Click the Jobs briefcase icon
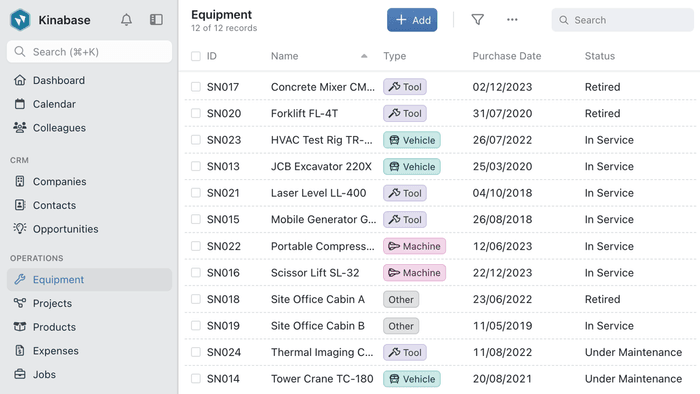700x394 pixels. (20, 374)
